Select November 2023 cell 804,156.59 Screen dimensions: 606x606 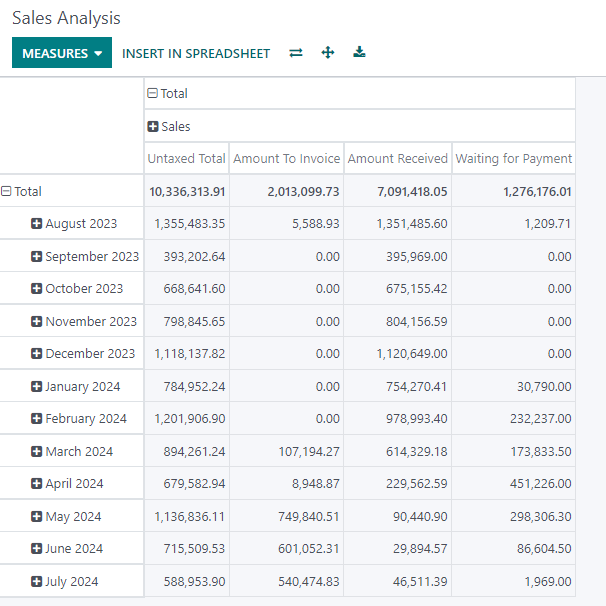(x=398, y=321)
